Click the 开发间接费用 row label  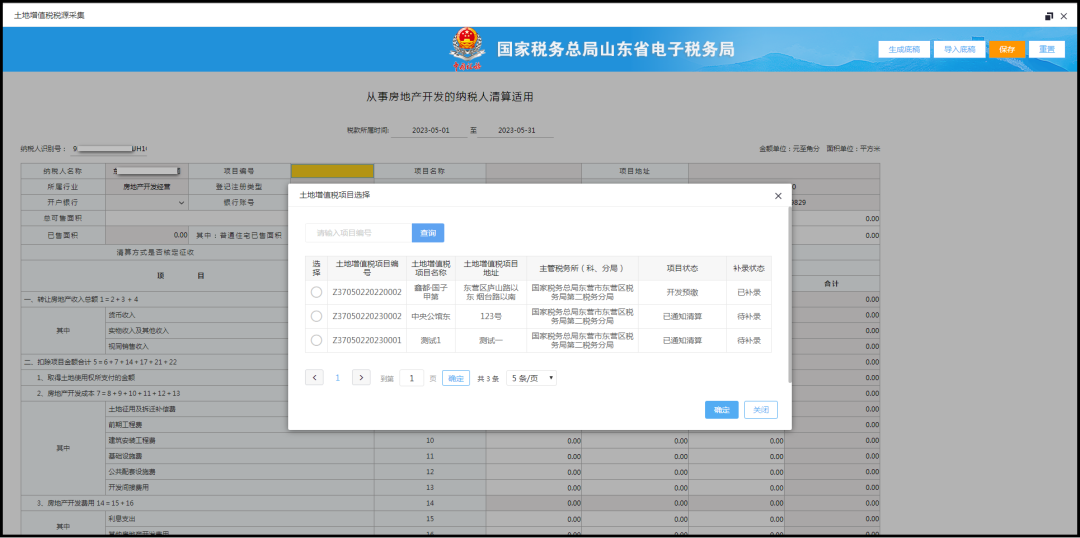click(128, 487)
